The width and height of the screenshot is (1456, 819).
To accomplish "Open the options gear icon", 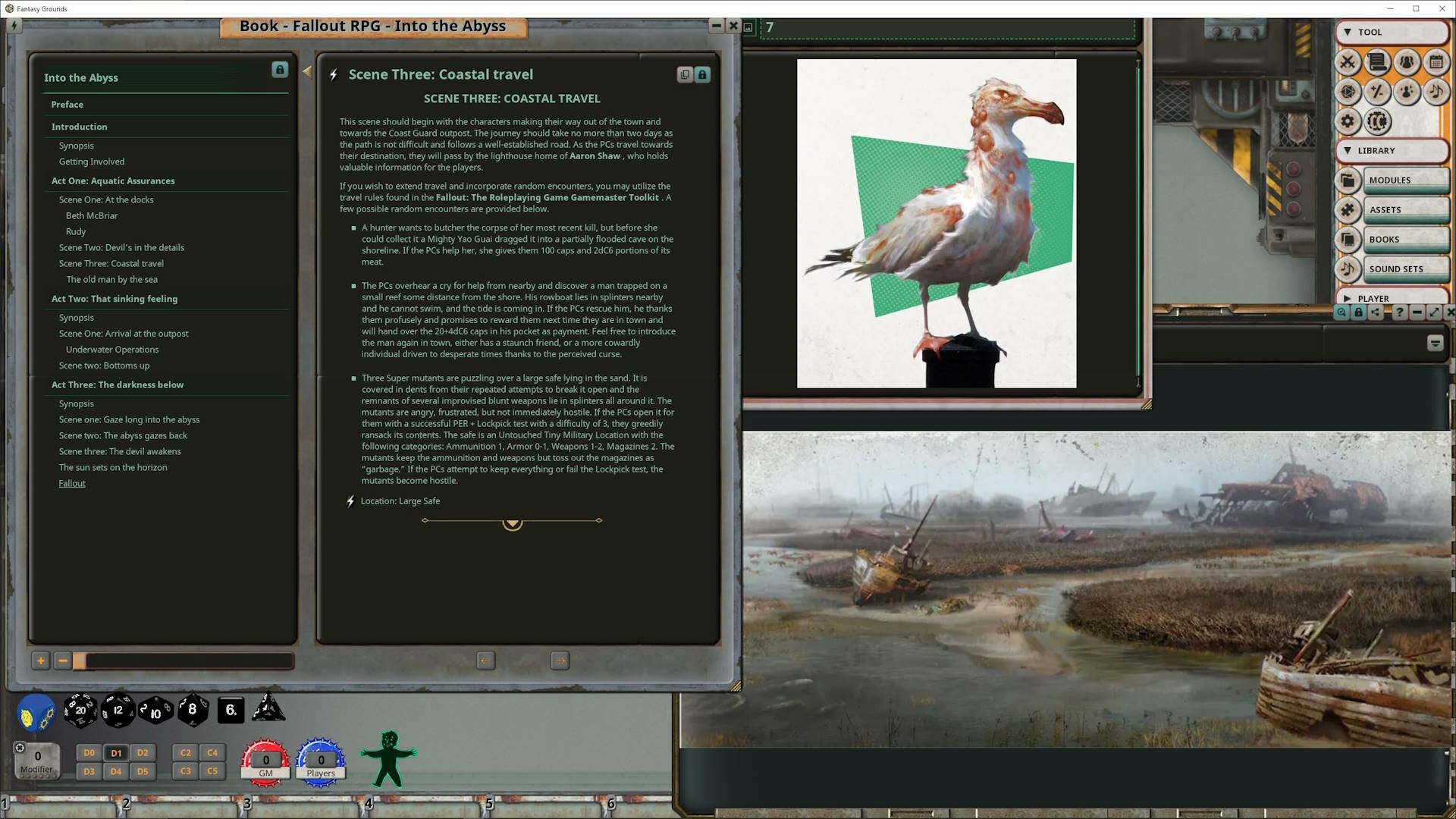I will [x=1348, y=121].
